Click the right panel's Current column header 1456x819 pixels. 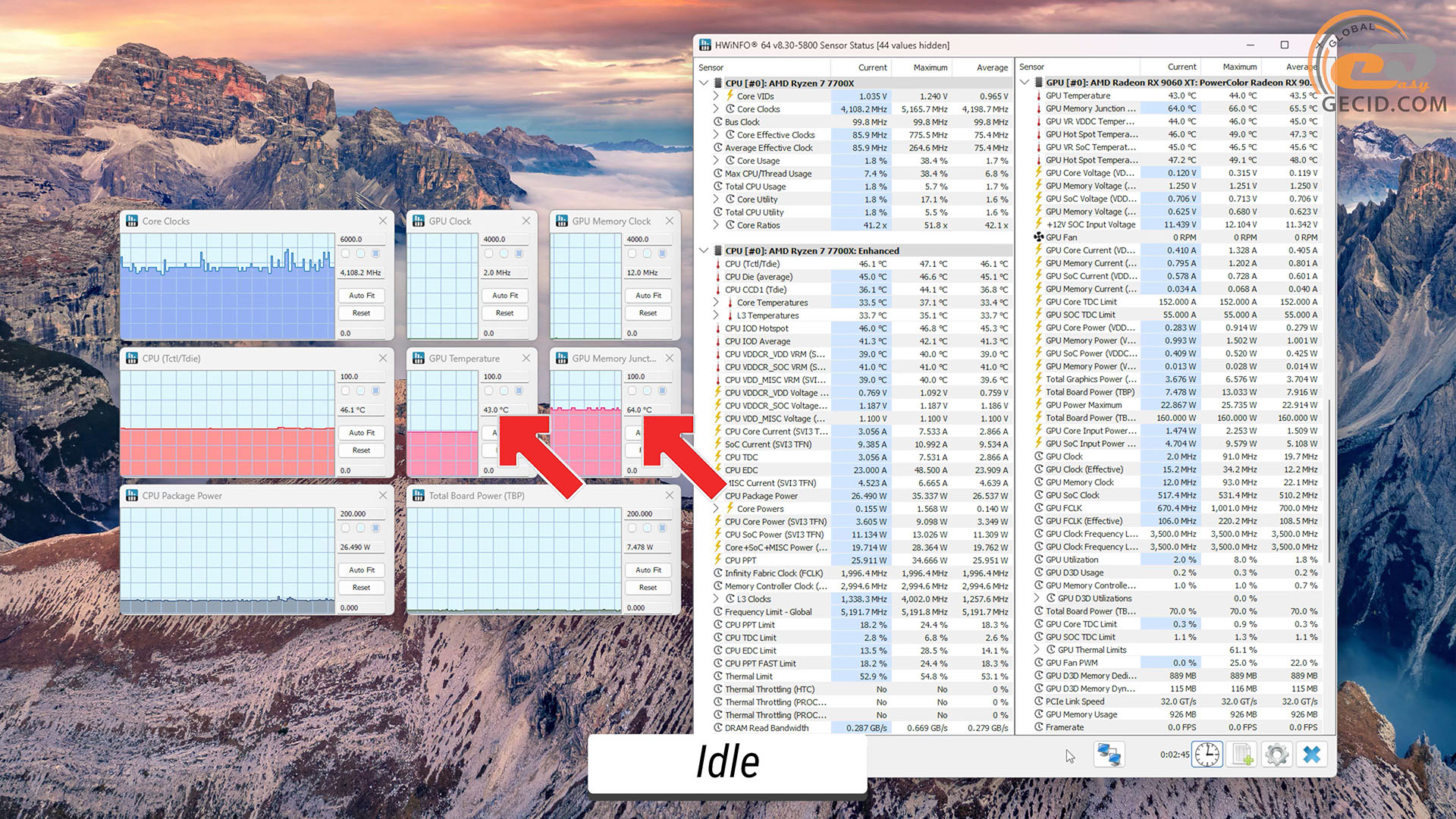click(1181, 67)
